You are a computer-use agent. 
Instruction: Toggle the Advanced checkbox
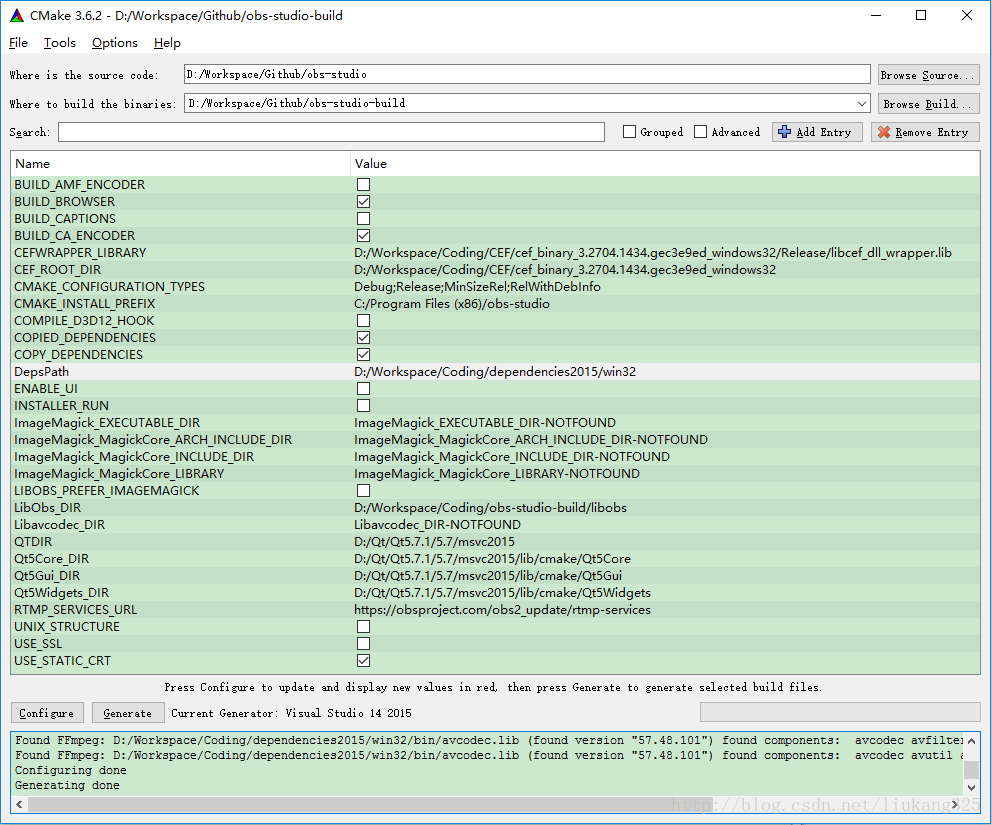click(x=700, y=132)
